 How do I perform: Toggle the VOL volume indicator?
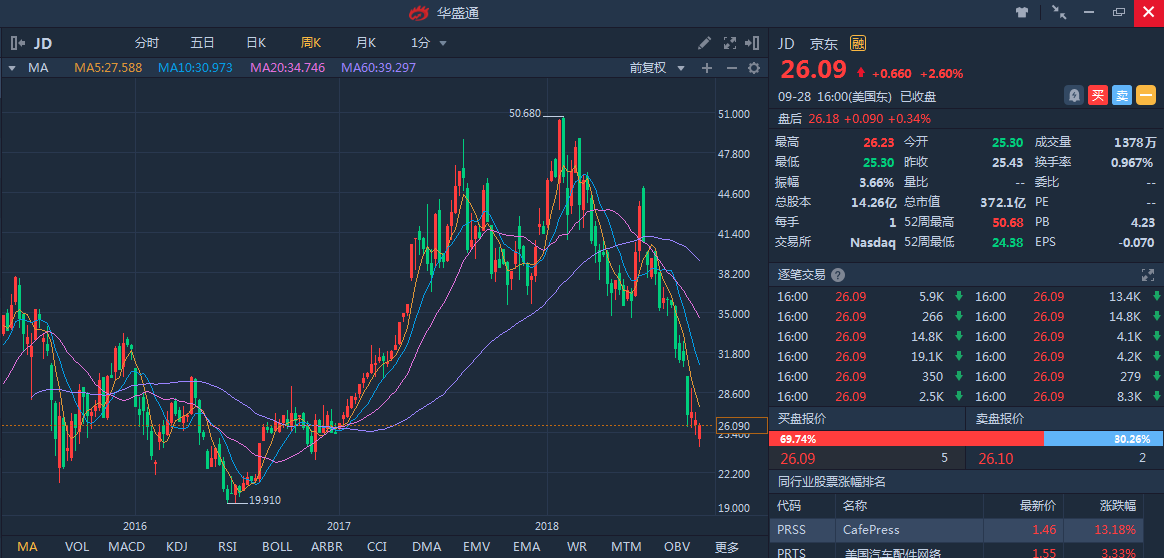click(77, 547)
